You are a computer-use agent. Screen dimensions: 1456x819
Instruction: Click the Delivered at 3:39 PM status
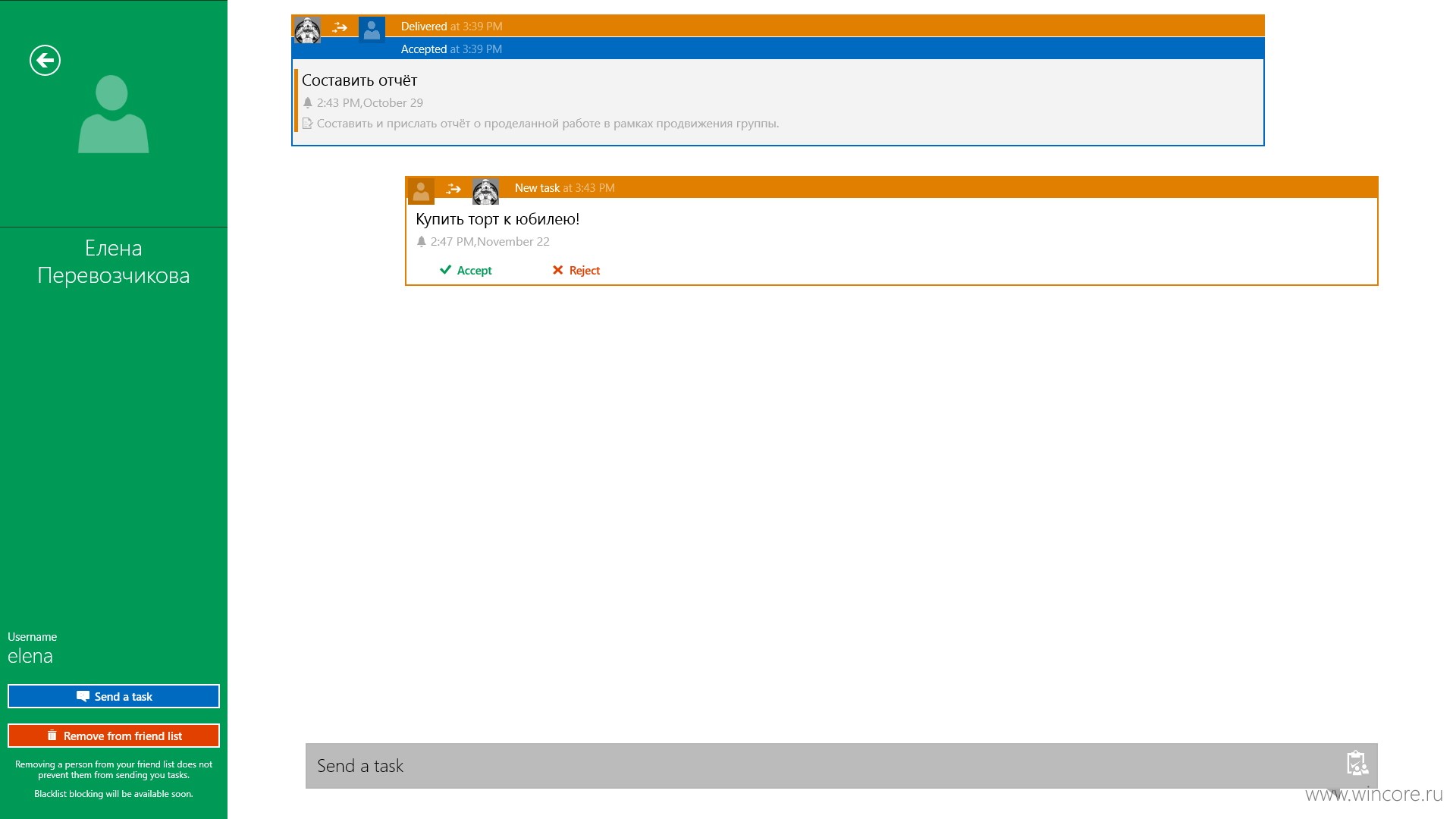(451, 26)
